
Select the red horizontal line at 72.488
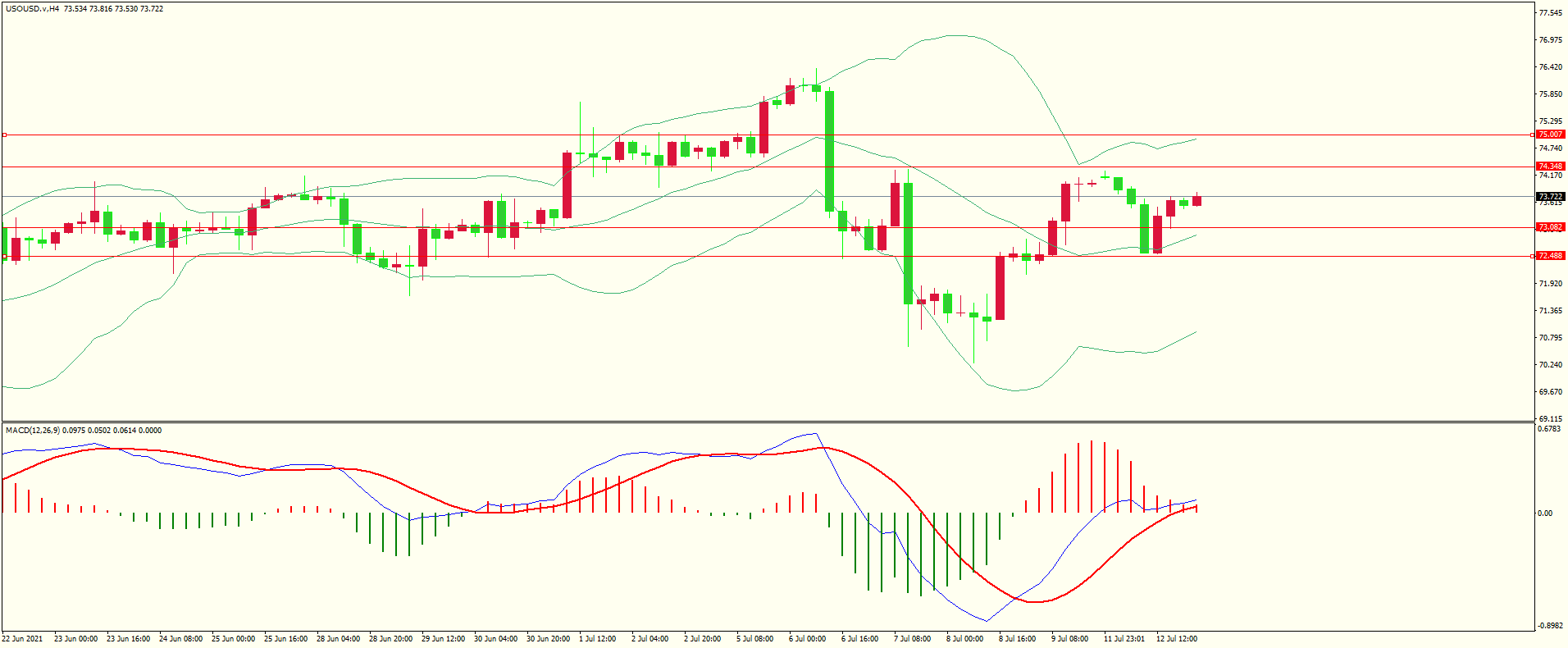pyautogui.click(x=767, y=256)
